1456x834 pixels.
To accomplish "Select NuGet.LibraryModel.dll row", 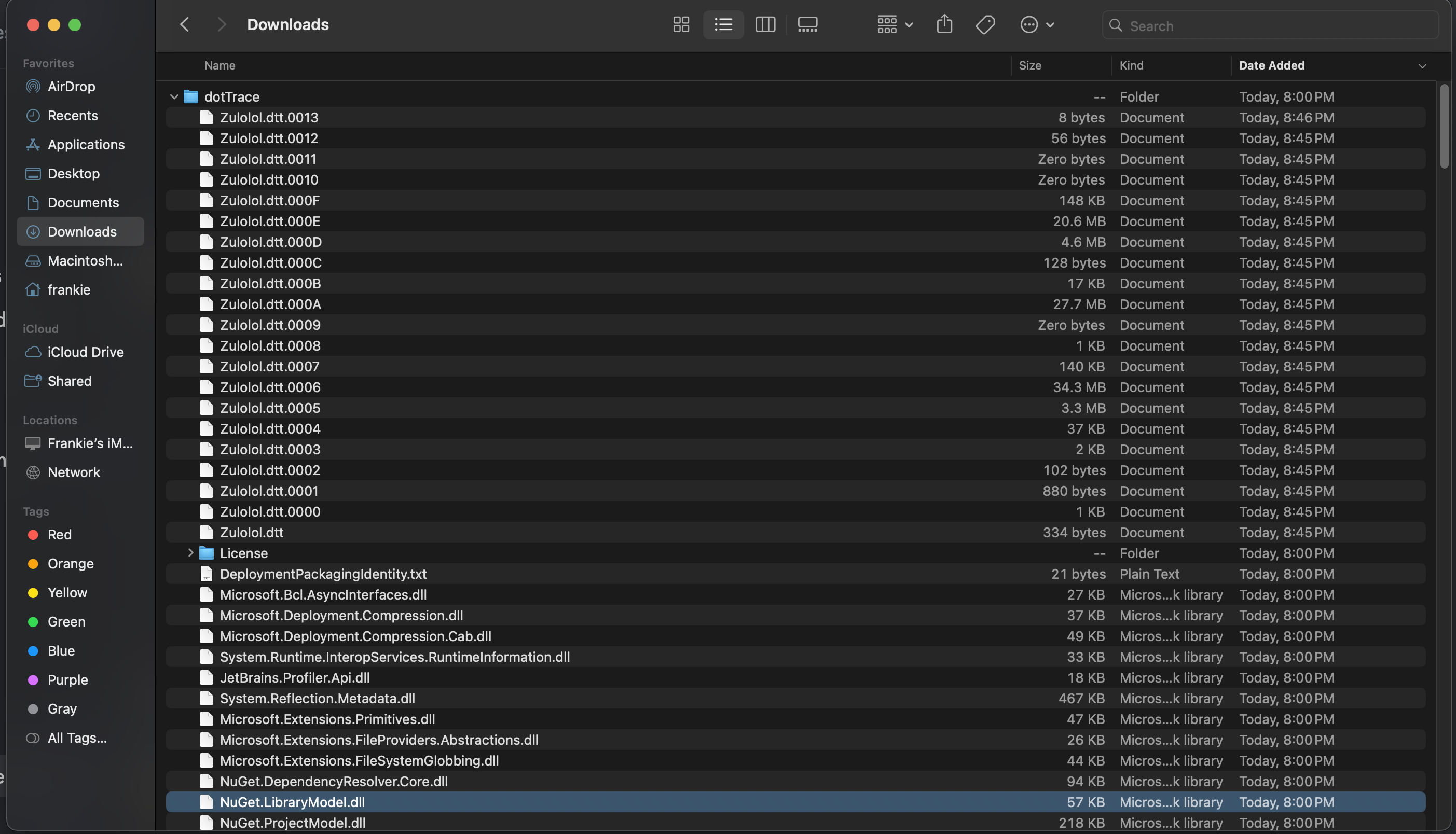I will [795, 802].
